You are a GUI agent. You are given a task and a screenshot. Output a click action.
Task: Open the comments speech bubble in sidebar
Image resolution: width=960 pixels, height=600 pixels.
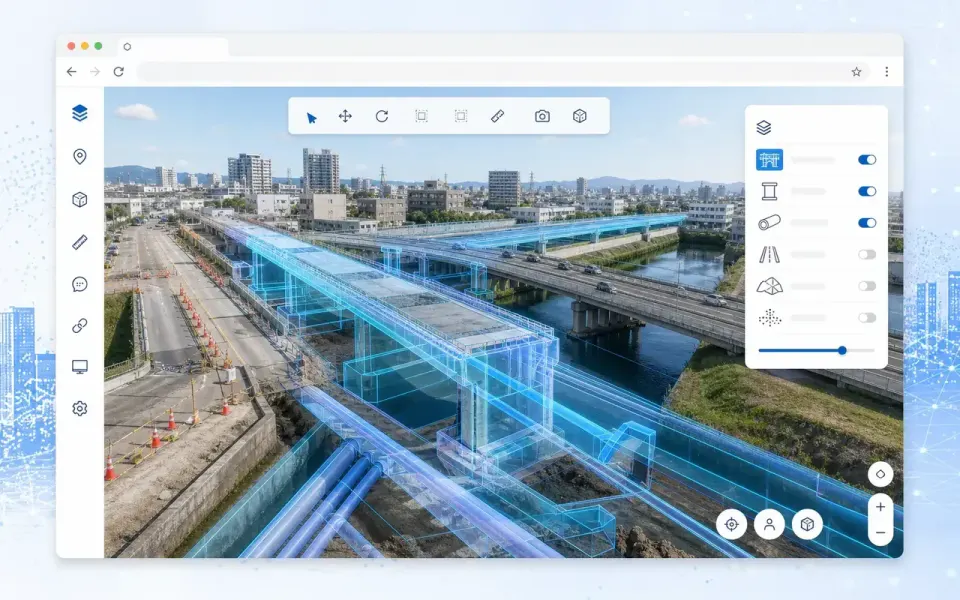[80, 284]
